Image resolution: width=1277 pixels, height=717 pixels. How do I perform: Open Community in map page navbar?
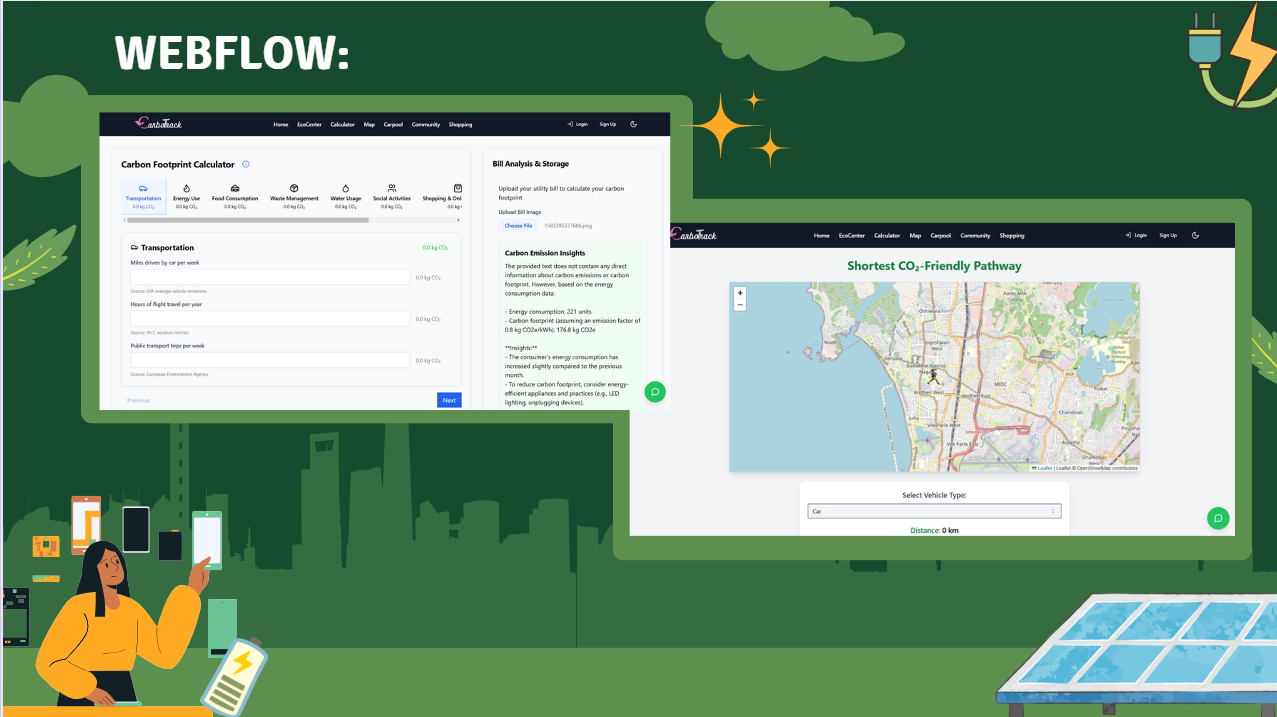click(x=975, y=236)
